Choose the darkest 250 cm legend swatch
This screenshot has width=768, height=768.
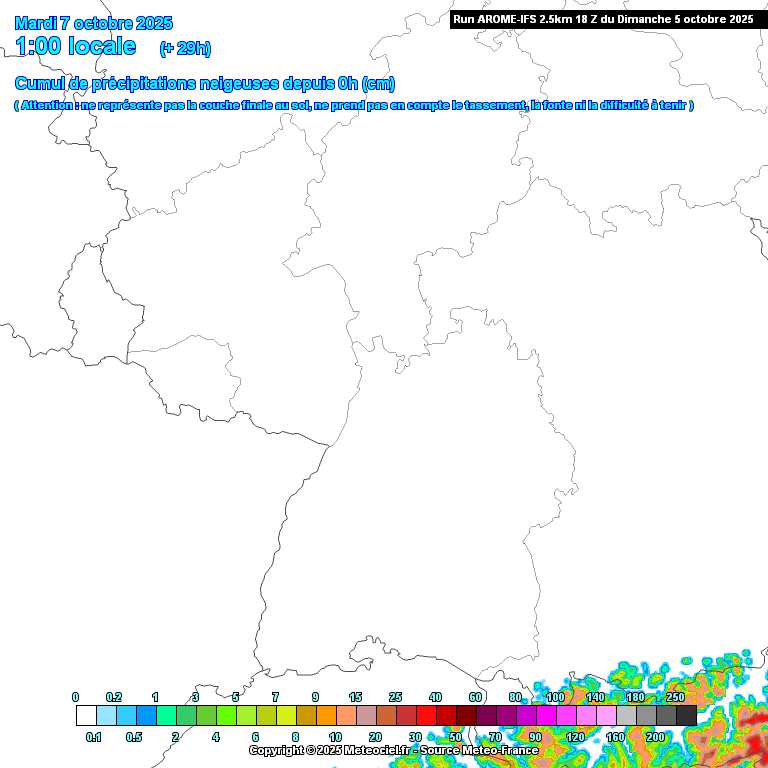686,715
